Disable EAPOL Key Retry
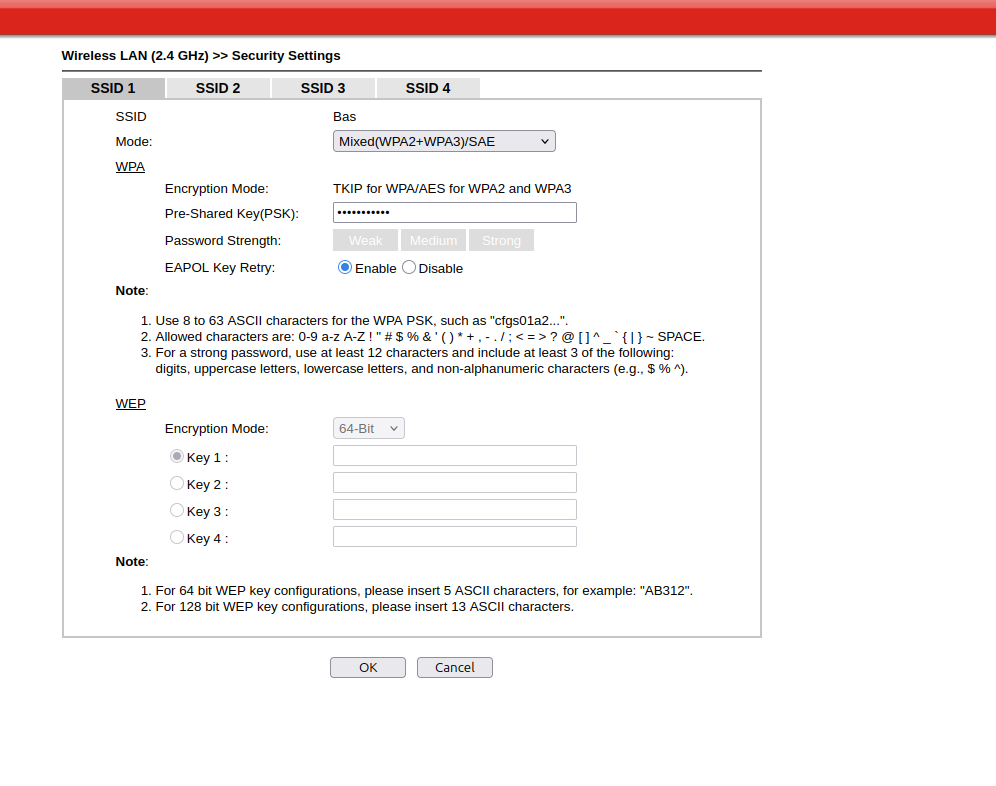996x786 pixels. pyautogui.click(x=409, y=268)
